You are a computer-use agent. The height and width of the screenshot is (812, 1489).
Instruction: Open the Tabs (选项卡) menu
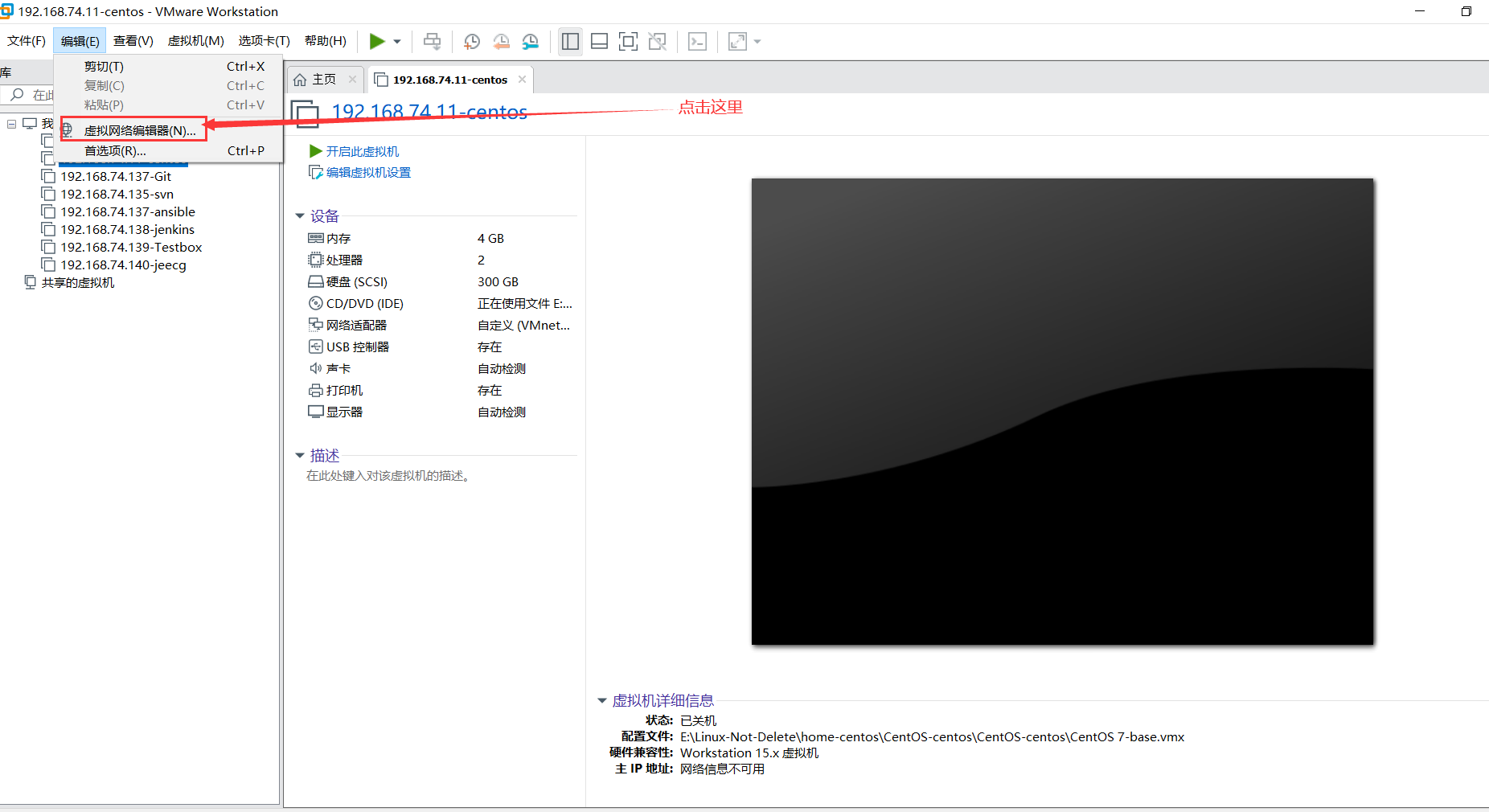click(x=265, y=41)
